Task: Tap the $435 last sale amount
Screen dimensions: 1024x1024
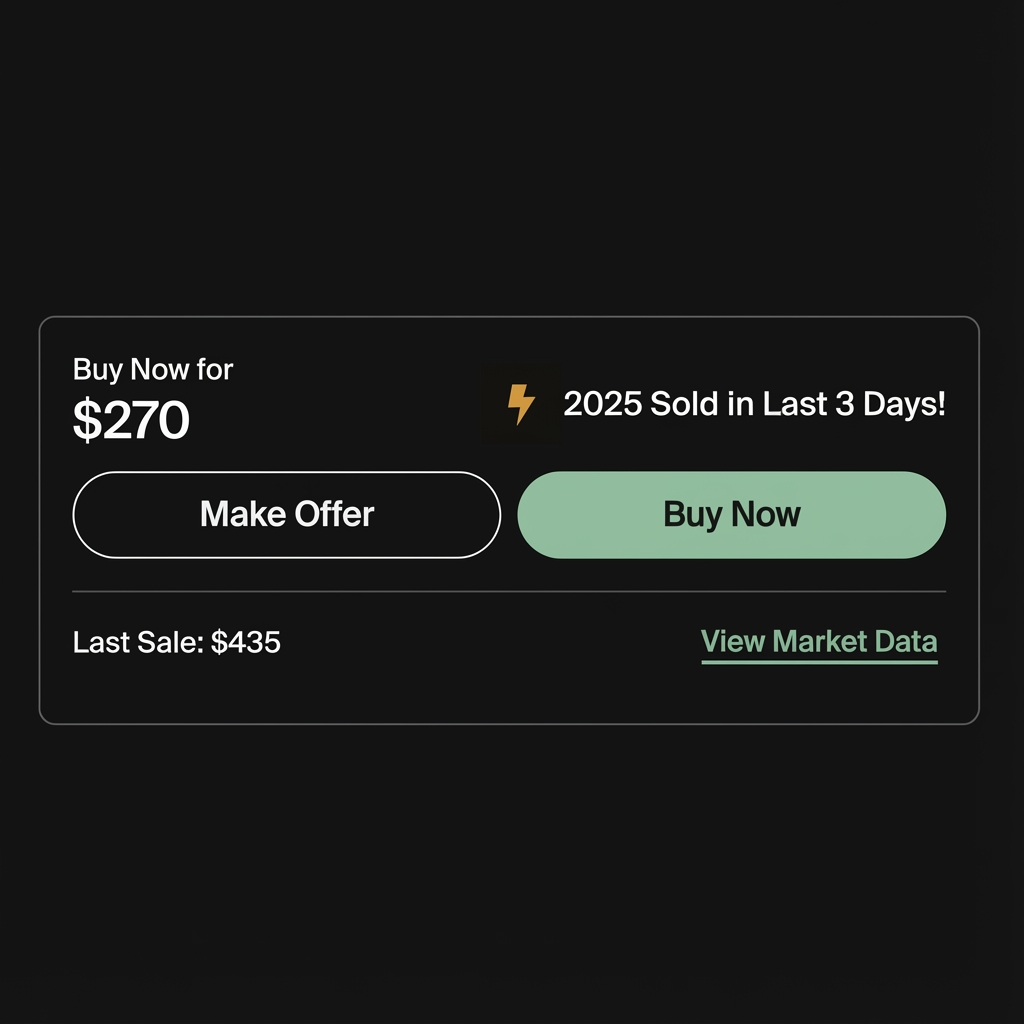Action: point(246,642)
